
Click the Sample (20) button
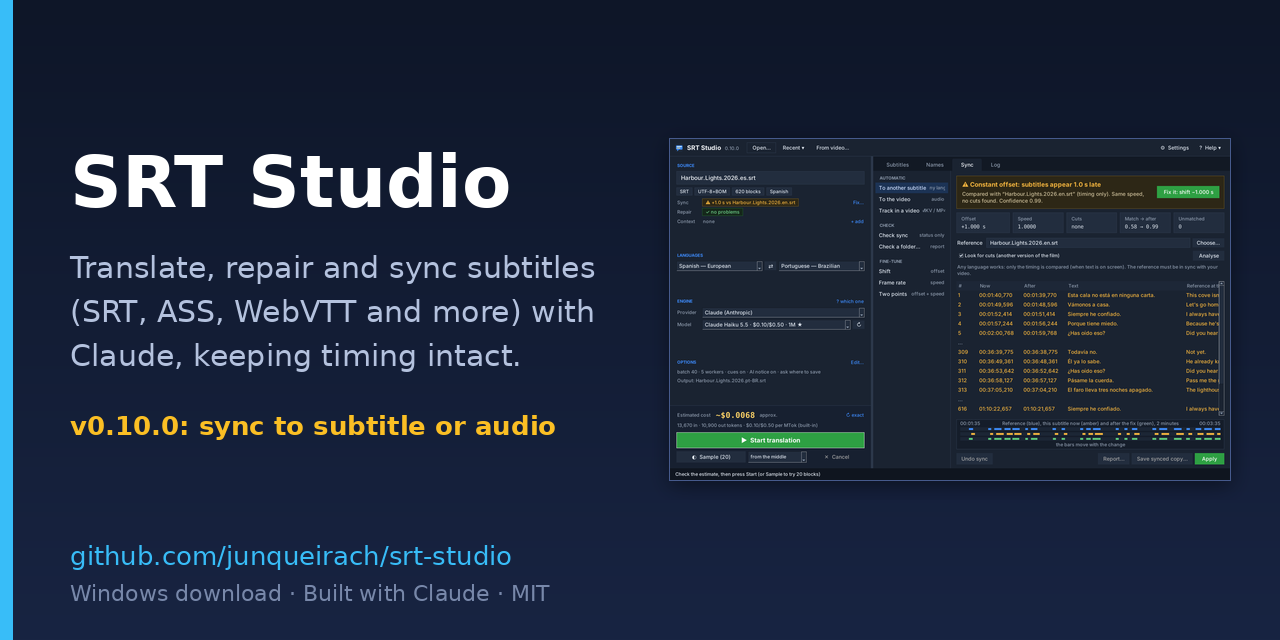[x=710, y=456]
